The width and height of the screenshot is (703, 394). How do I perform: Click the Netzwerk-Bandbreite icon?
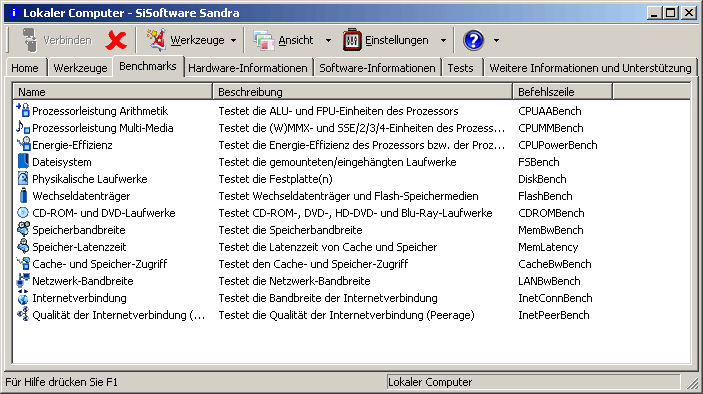point(23,281)
